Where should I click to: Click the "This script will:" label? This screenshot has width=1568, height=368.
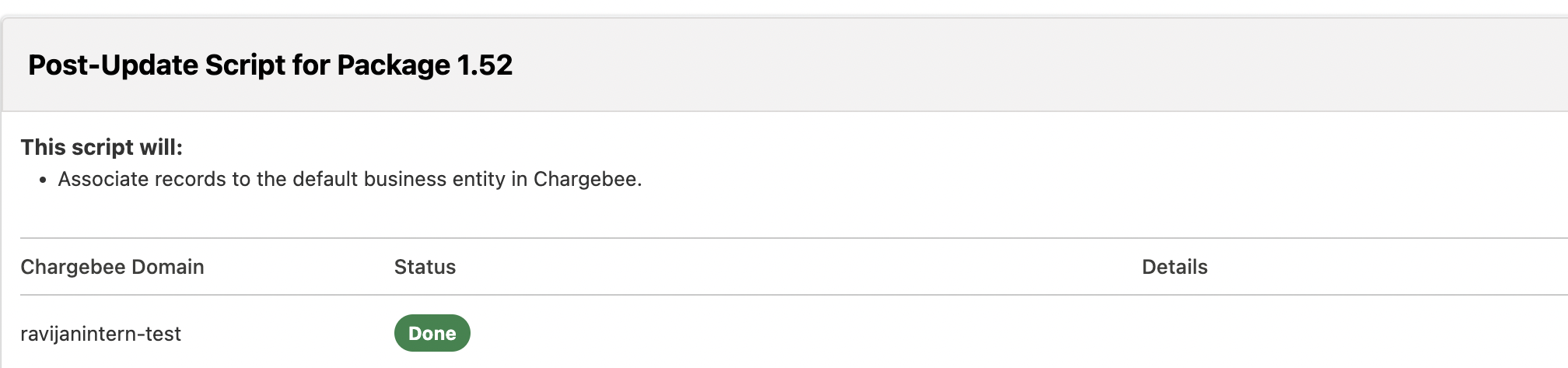[x=101, y=147]
